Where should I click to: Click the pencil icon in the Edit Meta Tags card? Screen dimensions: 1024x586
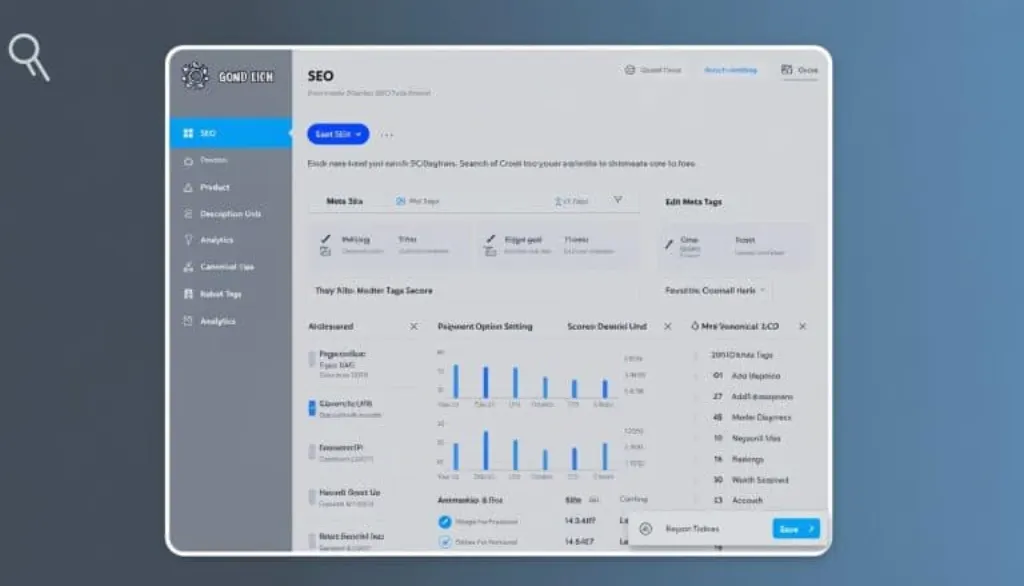(x=669, y=244)
